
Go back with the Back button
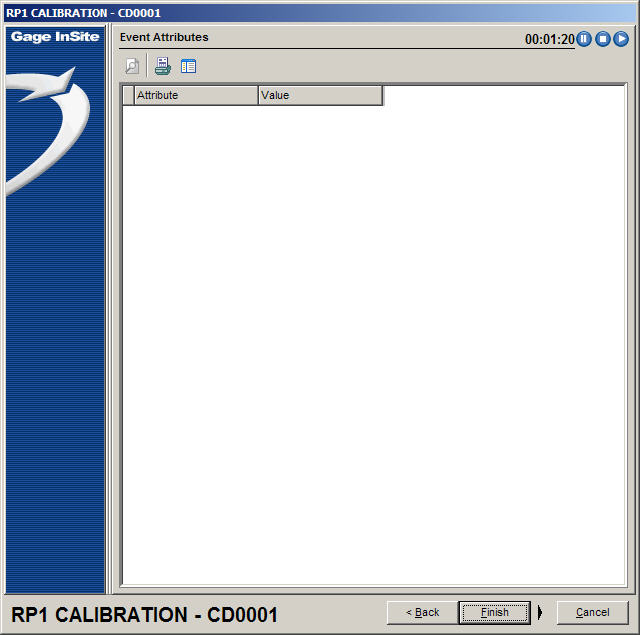422,612
